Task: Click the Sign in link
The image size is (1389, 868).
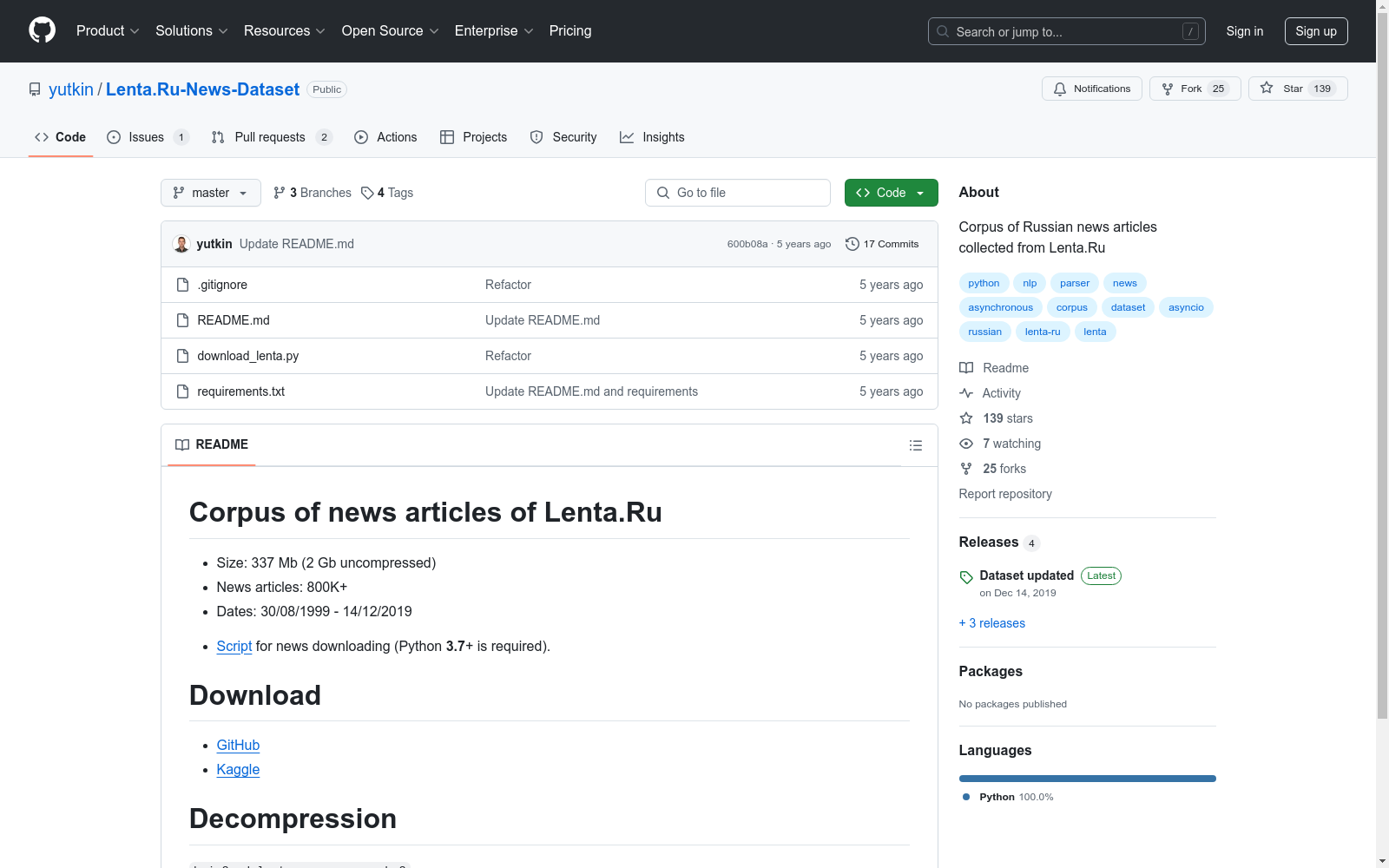Action: pos(1245,31)
